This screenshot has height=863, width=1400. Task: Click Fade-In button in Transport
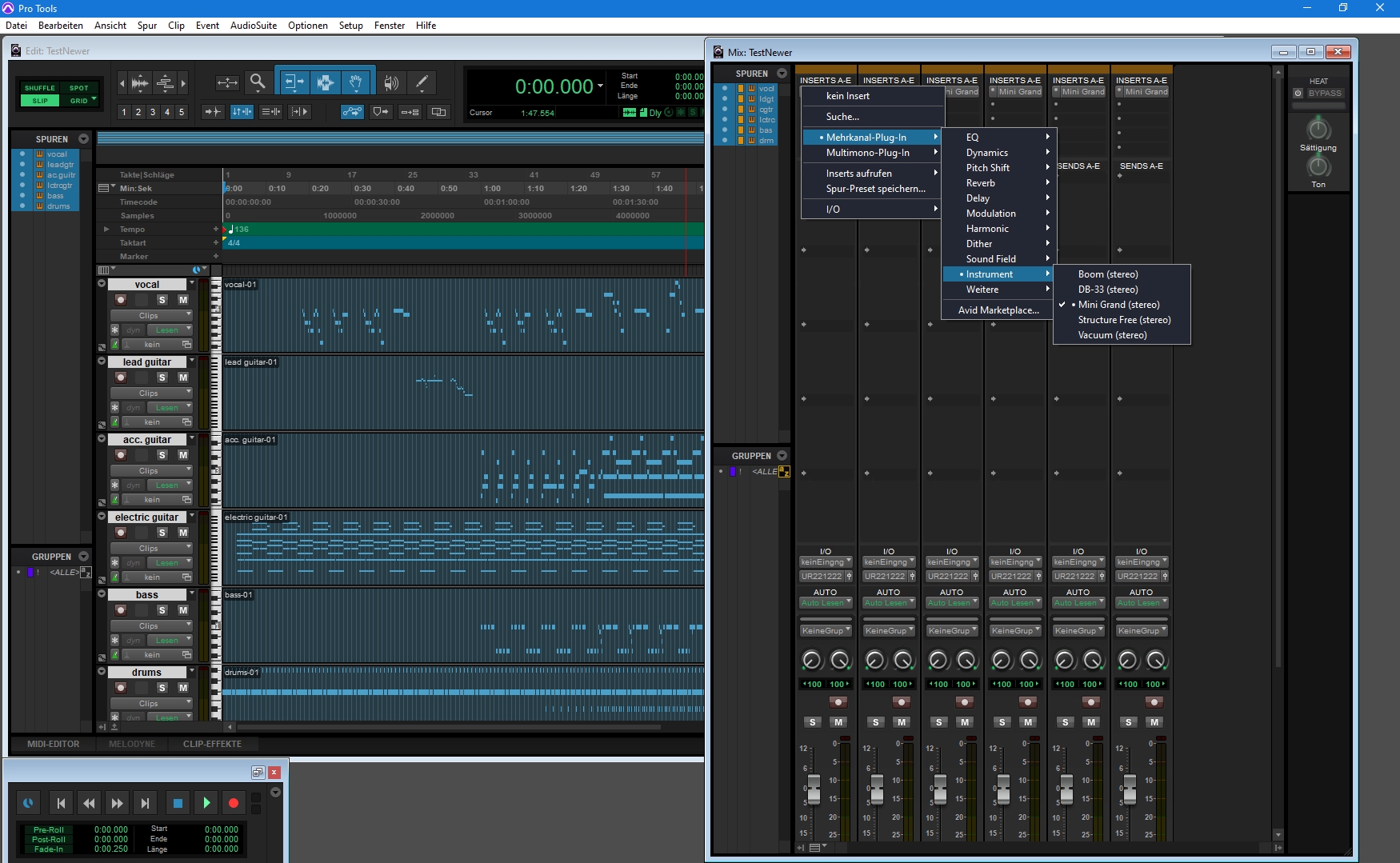49,849
